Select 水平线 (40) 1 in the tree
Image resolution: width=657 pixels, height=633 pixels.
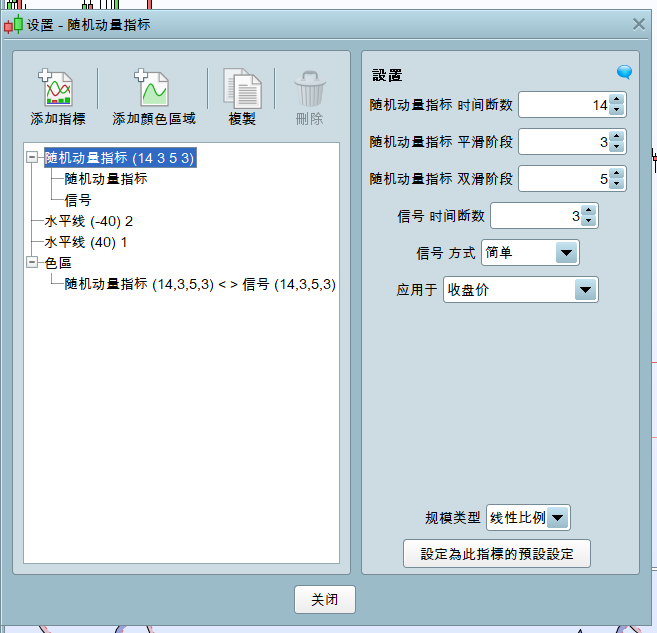[x=86, y=242]
